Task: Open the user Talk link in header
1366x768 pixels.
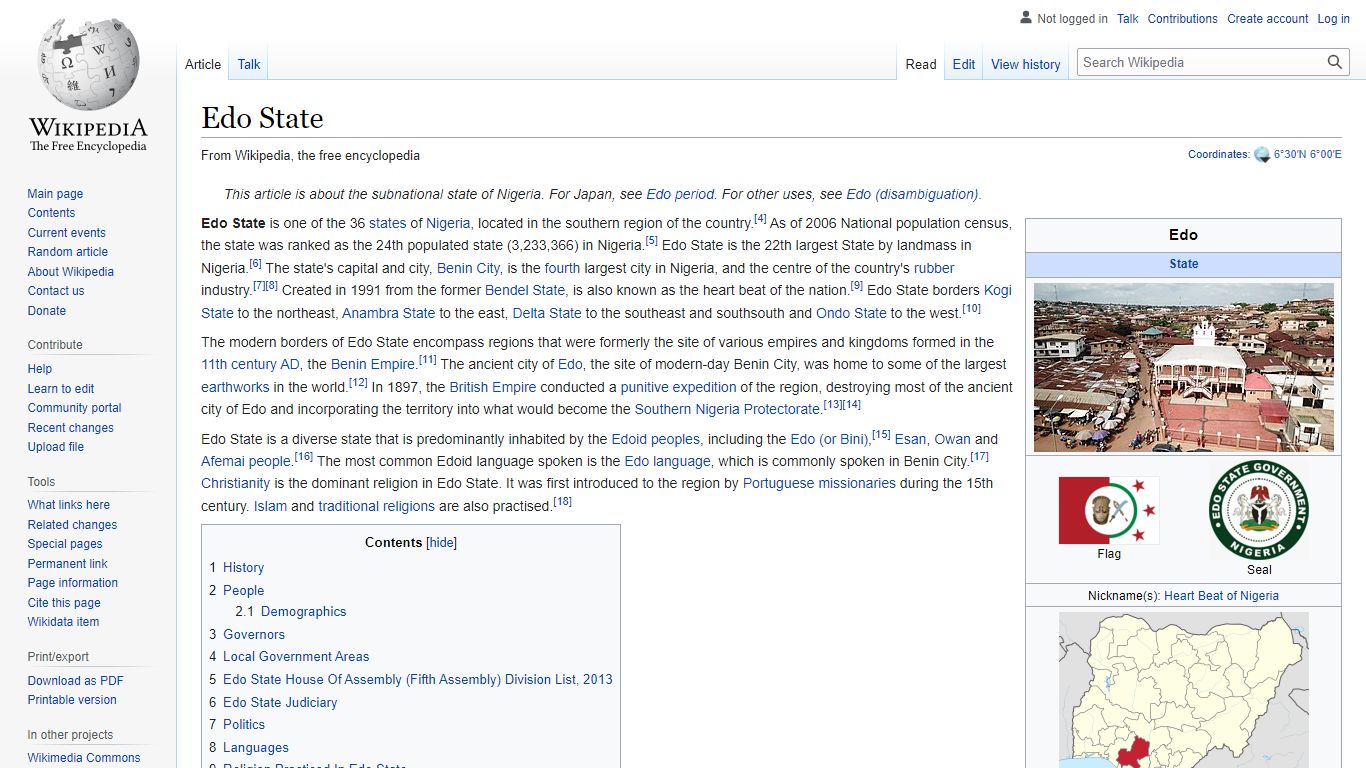Action: coord(1127,19)
